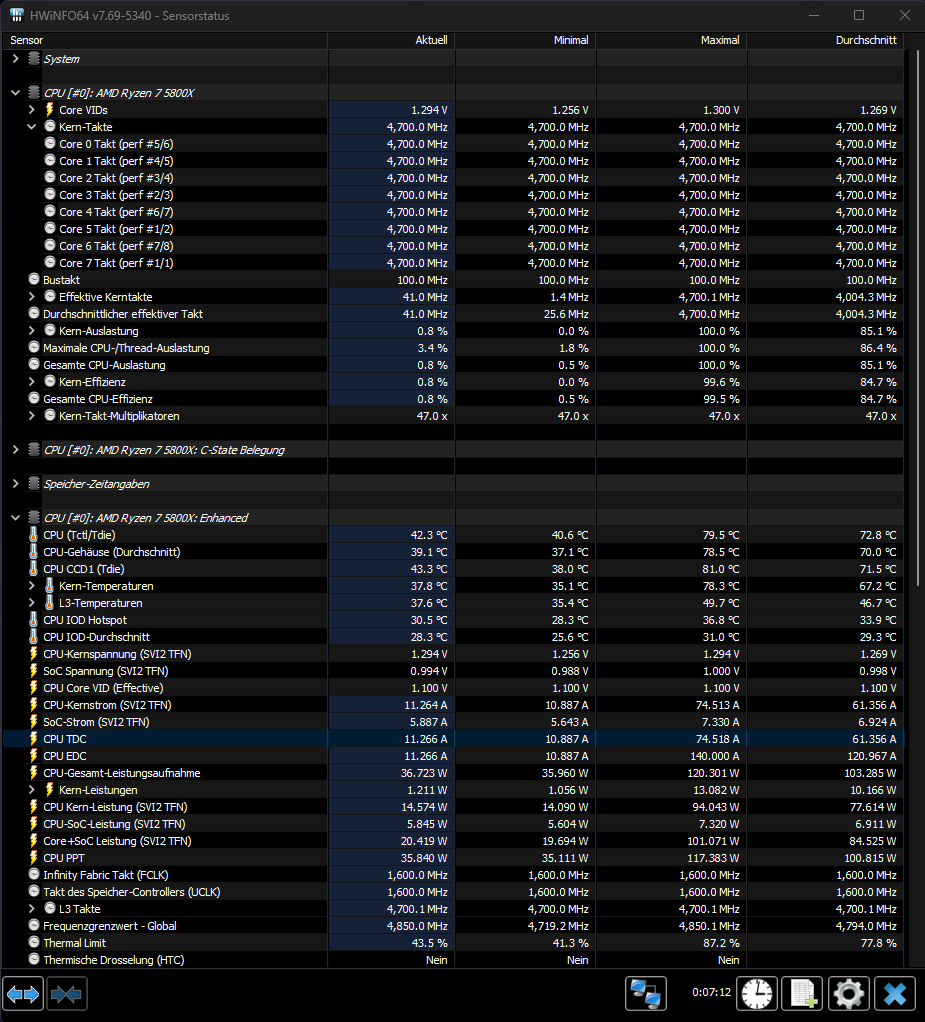This screenshot has height=1022, width=925.
Task: Click the 4,850.0 MHz current Frequenzgrenzwert value
Action: click(417, 926)
